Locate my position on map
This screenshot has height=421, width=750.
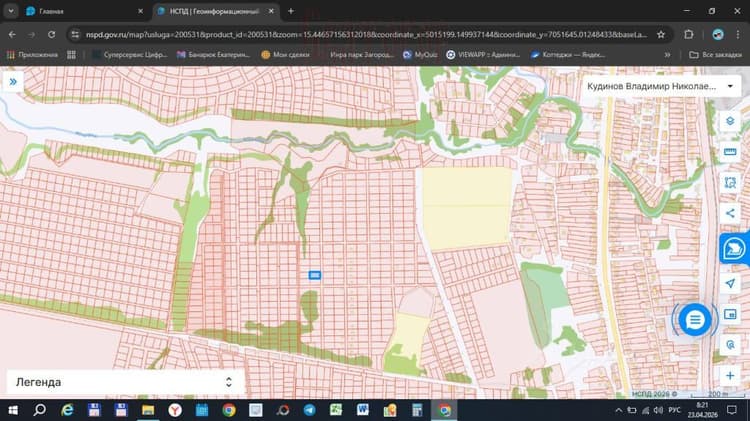730,283
